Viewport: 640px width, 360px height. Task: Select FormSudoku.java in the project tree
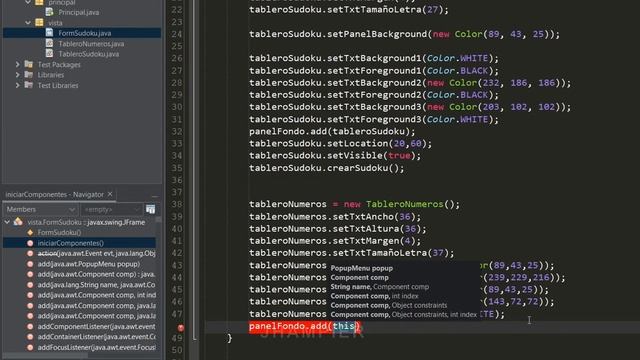(84, 33)
